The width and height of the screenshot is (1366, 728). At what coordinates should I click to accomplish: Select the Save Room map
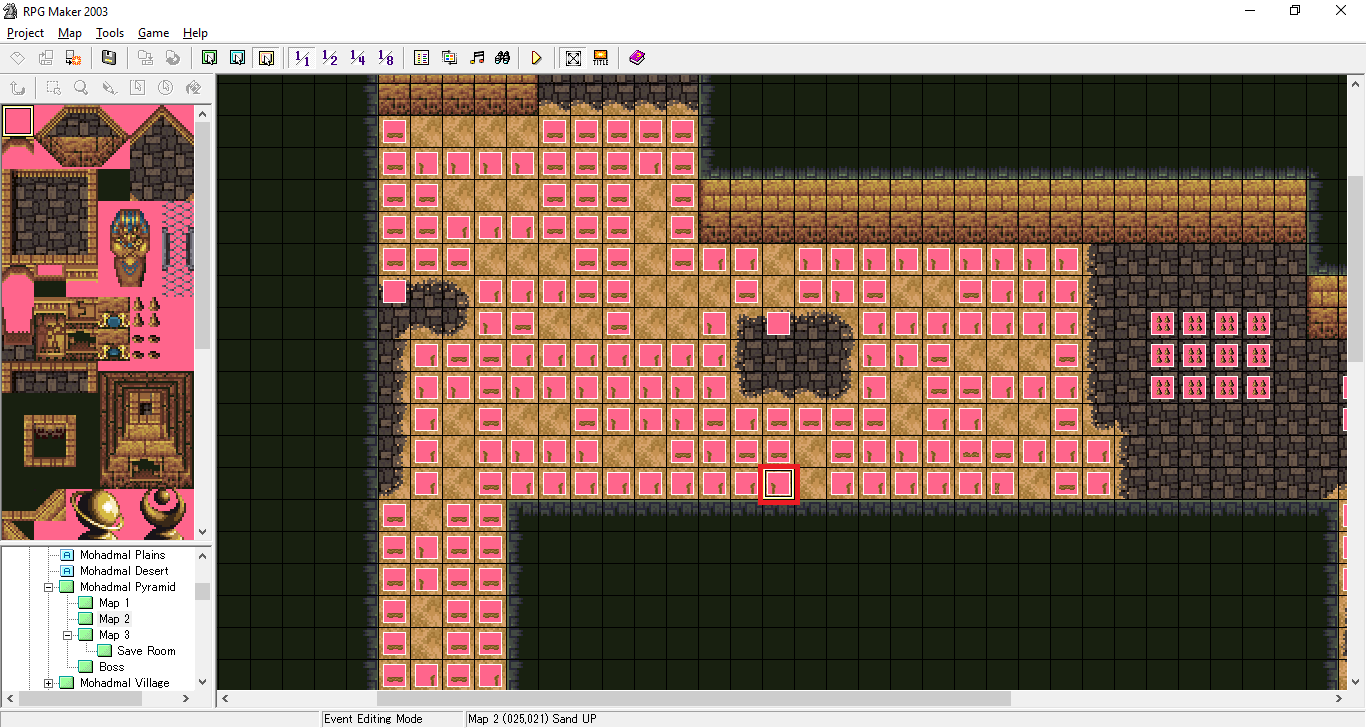click(x=146, y=651)
